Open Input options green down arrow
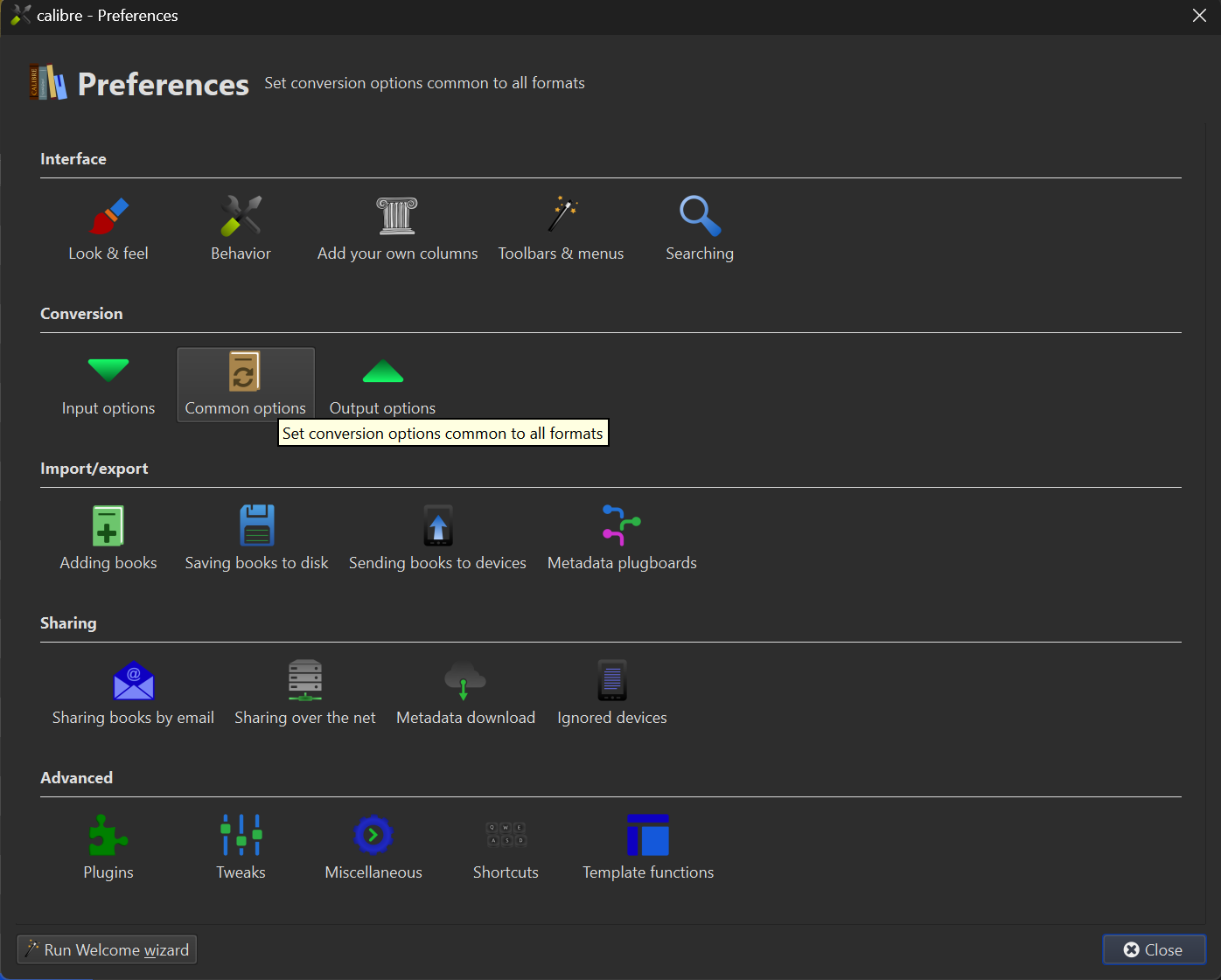This screenshot has height=980, width=1221. click(108, 371)
